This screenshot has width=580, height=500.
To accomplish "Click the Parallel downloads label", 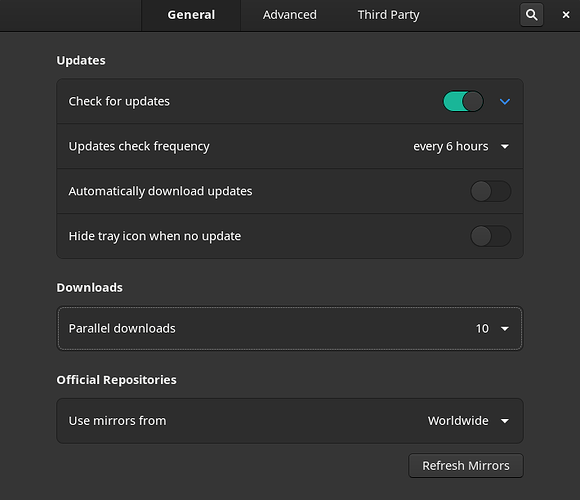I will click(x=122, y=328).
